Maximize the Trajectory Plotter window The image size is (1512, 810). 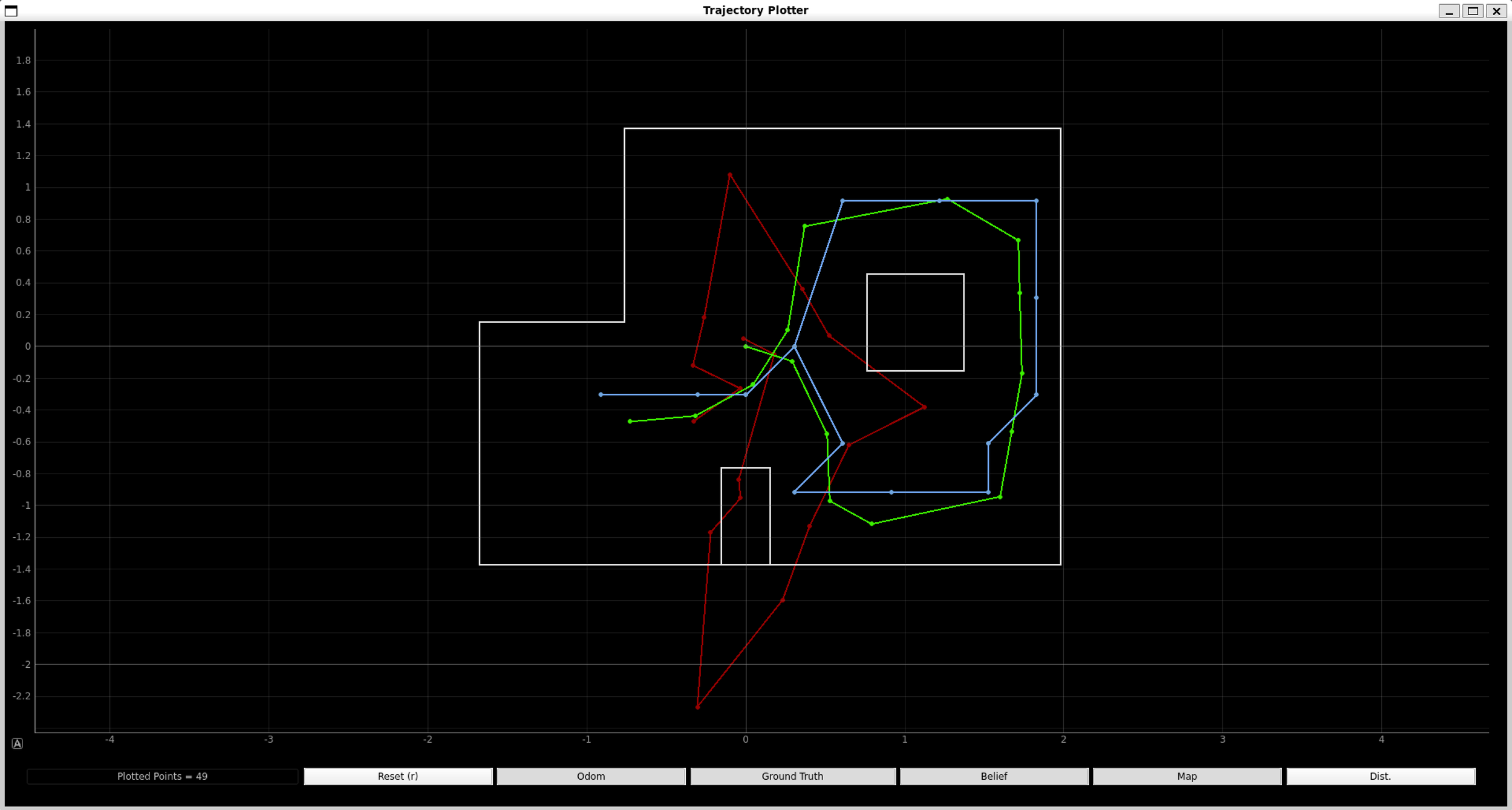(x=1473, y=10)
